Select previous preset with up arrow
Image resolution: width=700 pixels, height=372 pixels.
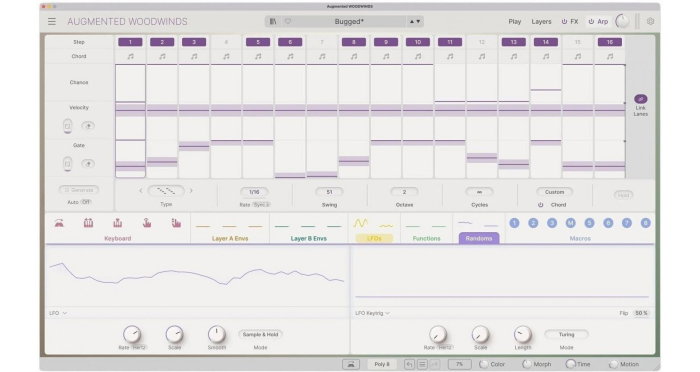[x=412, y=21]
